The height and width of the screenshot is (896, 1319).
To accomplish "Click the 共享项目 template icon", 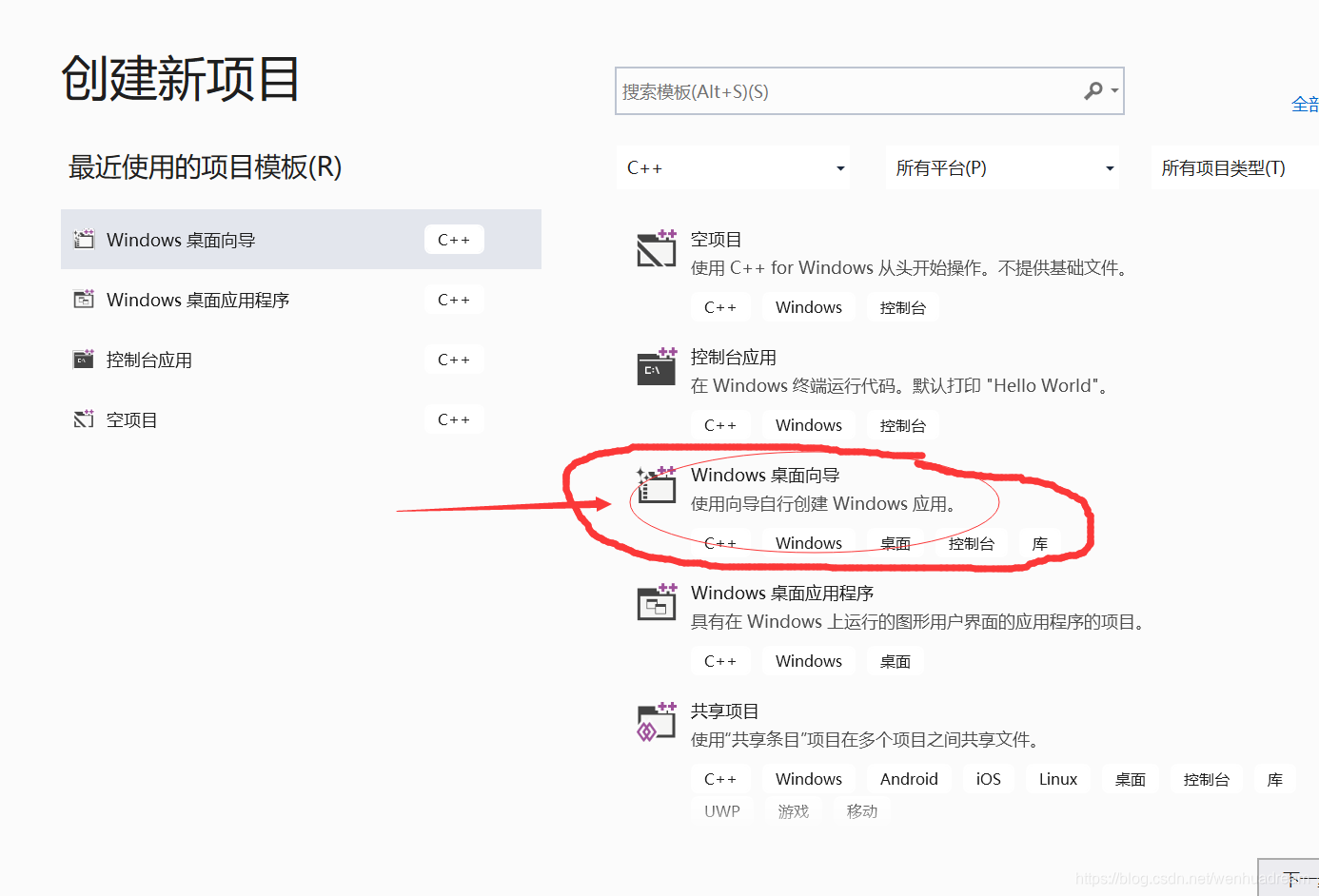I will (x=657, y=722).
